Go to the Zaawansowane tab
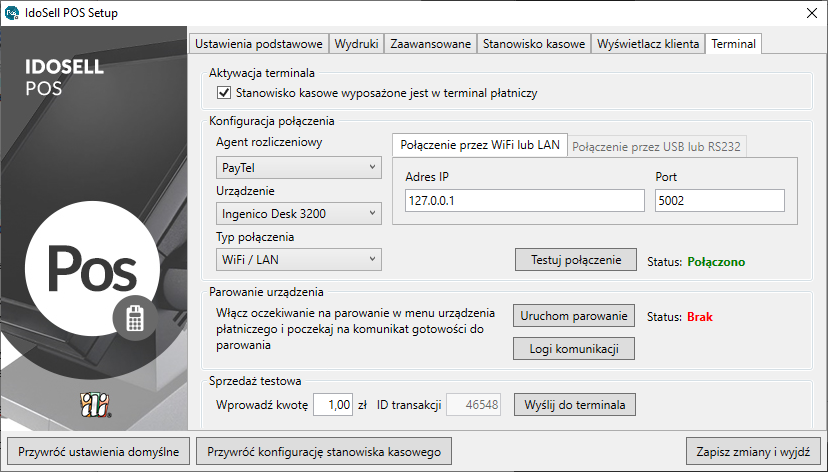The width and height of the screenshot is (828, 472). tap(430, 44)
